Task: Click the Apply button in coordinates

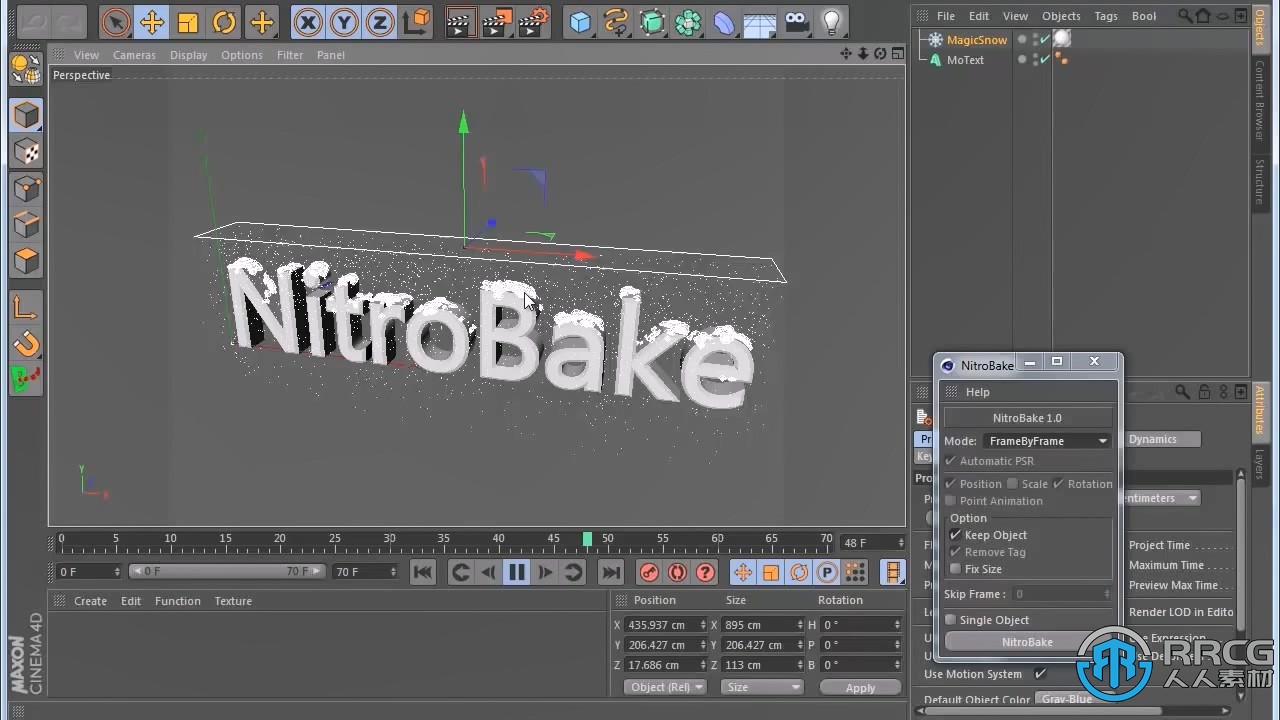Action: coord(860,688)
